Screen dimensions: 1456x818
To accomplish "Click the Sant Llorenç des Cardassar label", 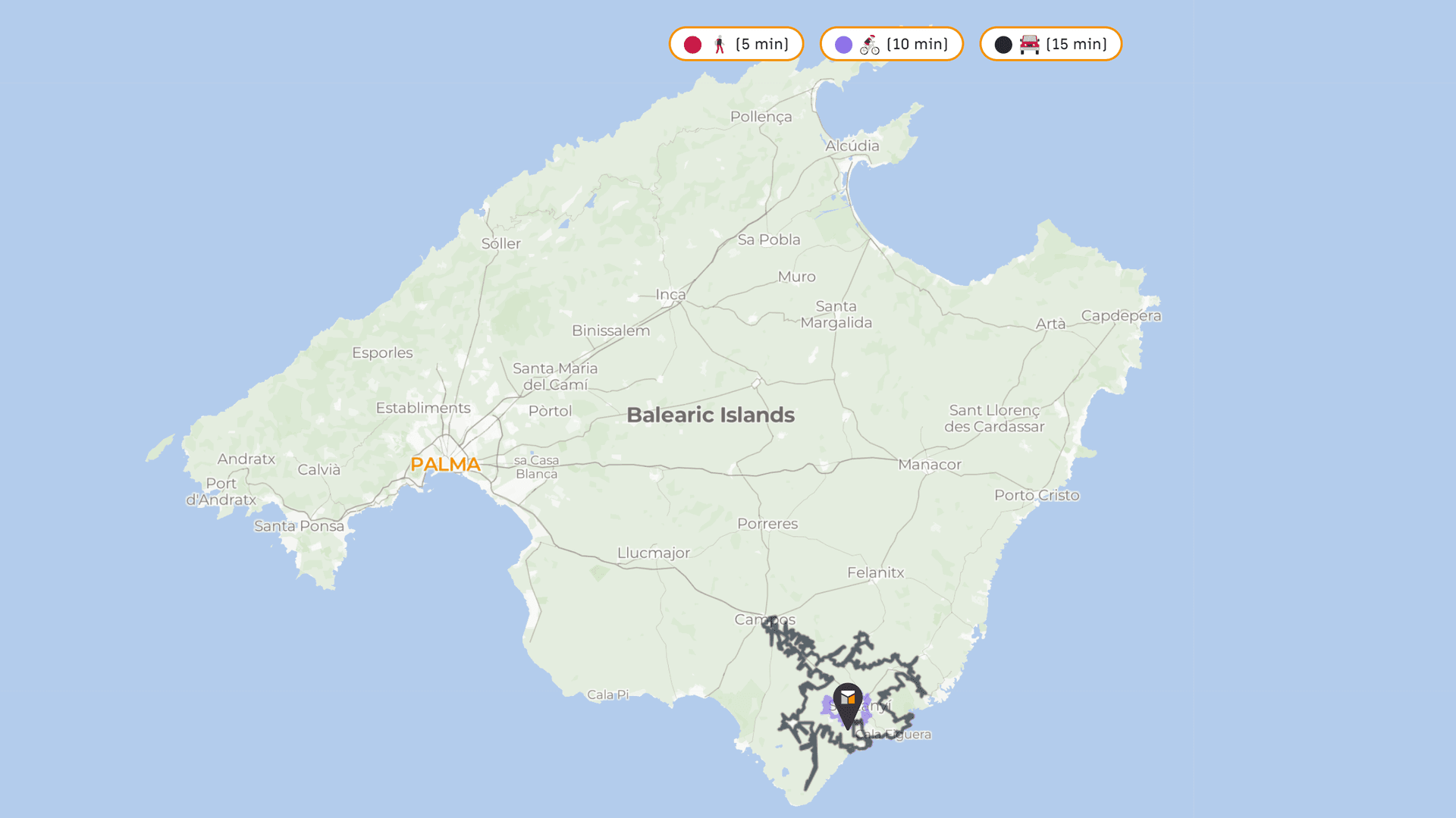I will (994, 418).
